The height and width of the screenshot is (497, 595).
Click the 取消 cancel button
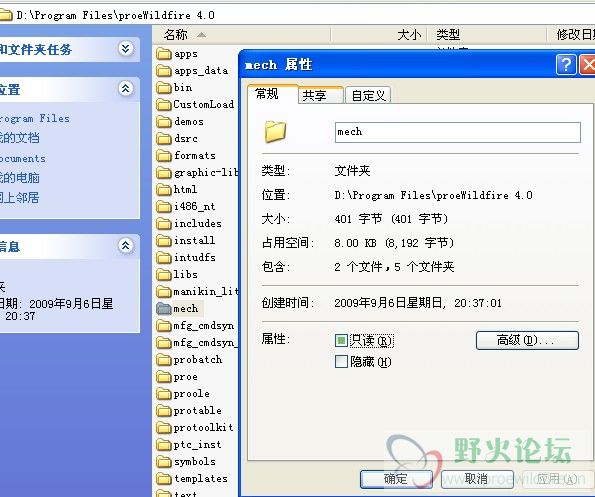477,479
